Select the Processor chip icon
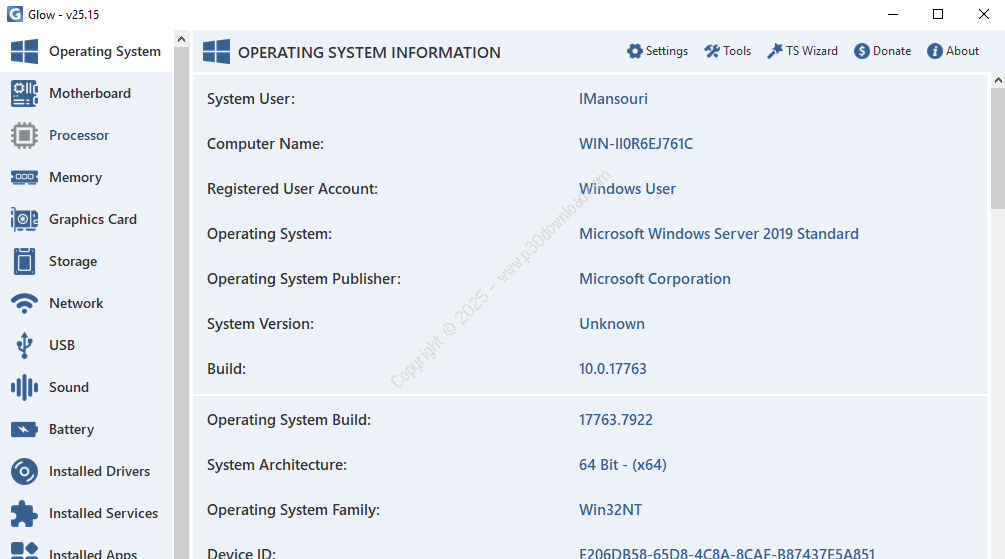Screen dimensions: 1005x559 tap(24, 135)
